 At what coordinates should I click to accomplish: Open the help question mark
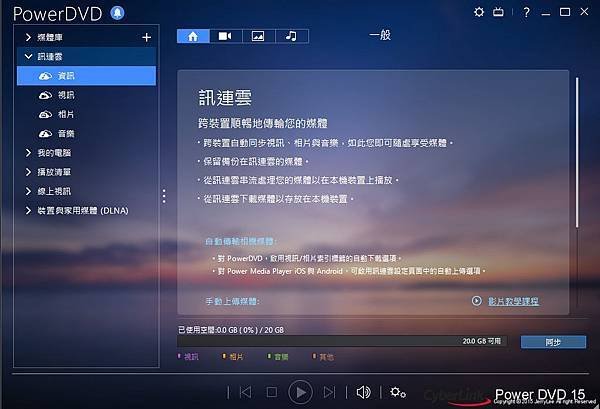pyautogui.click(x=527, y=12)
